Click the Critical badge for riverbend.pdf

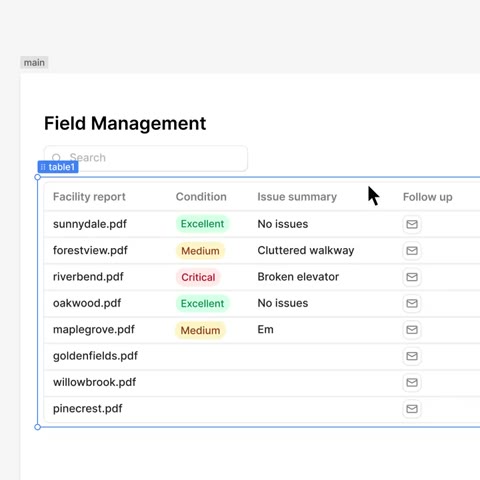click(198, 277)
